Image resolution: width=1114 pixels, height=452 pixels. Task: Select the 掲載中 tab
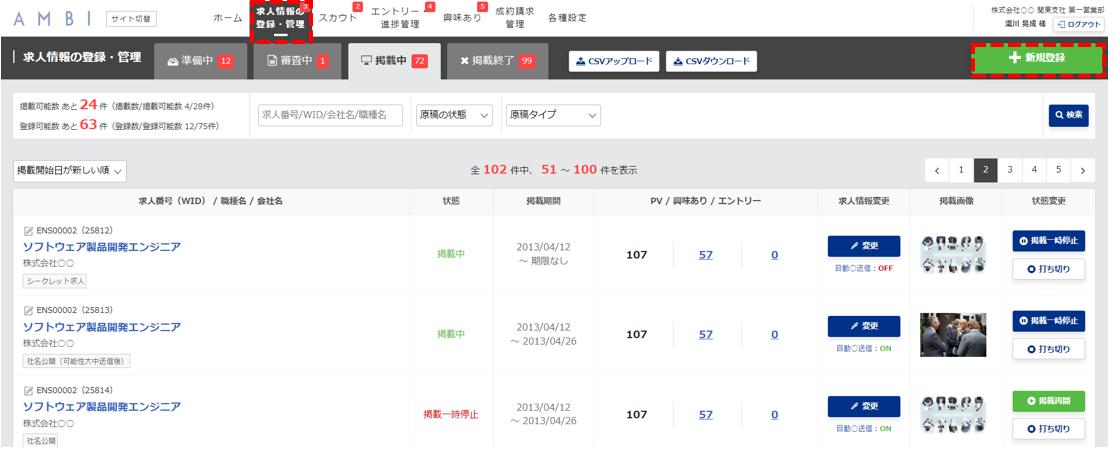394,61
